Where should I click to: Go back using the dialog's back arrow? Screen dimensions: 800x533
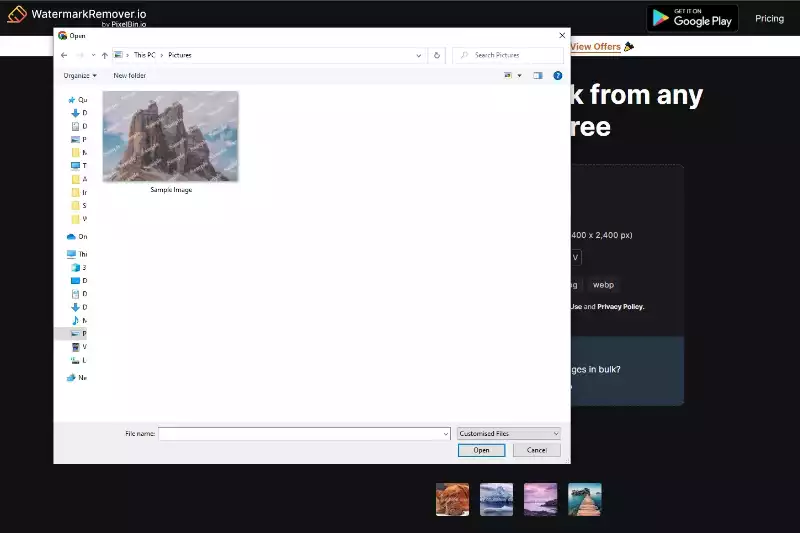pyautogui.click(x=64, y=55)
